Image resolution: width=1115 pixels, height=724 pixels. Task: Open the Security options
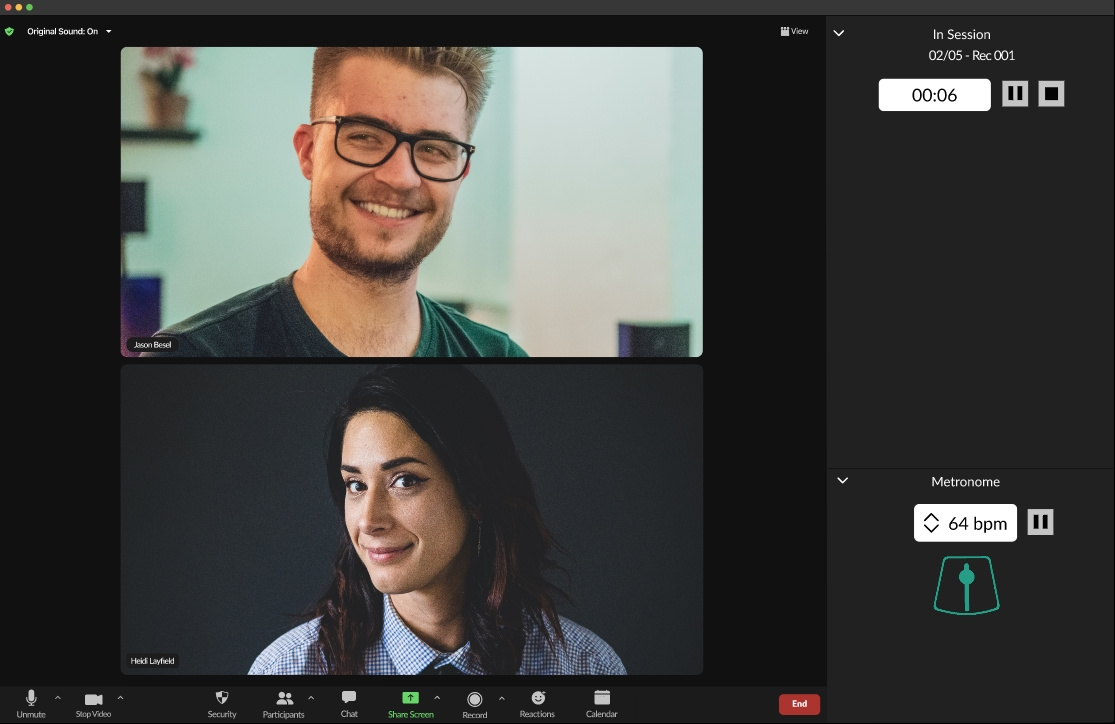pyautogui.click(x=221, y=703)
